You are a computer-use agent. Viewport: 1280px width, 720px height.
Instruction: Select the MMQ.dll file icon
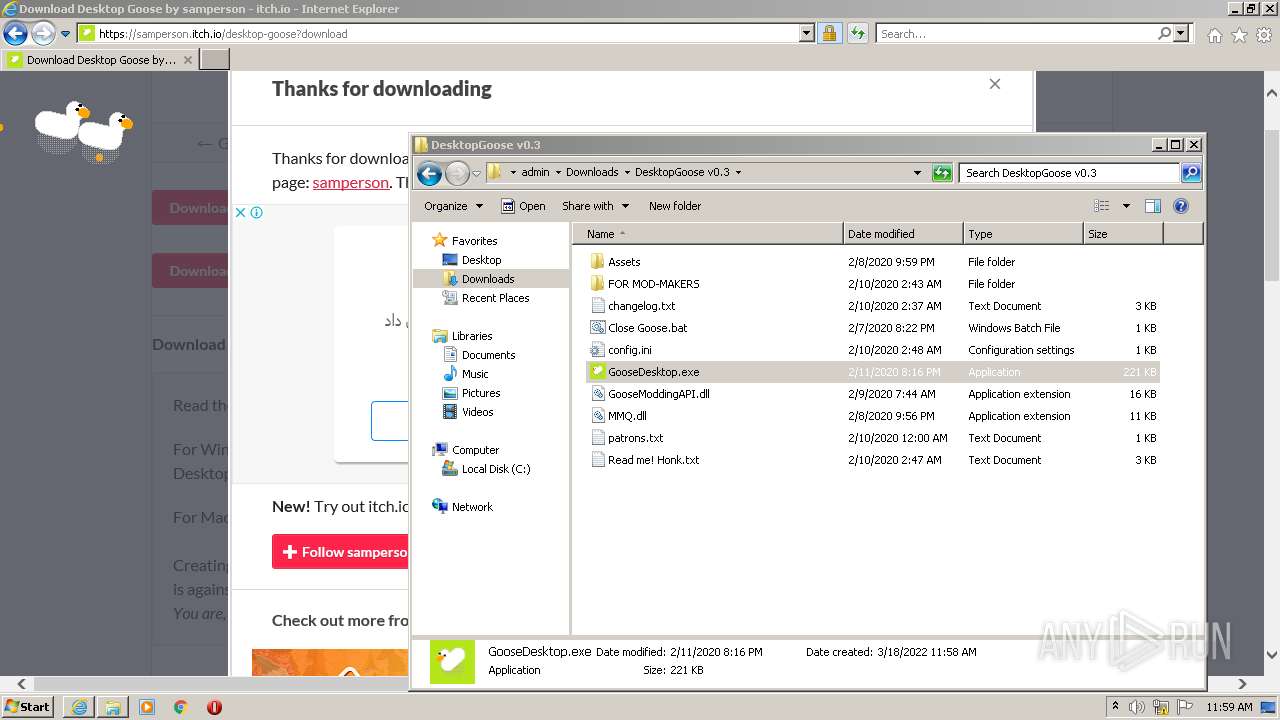tap(598, 416)
